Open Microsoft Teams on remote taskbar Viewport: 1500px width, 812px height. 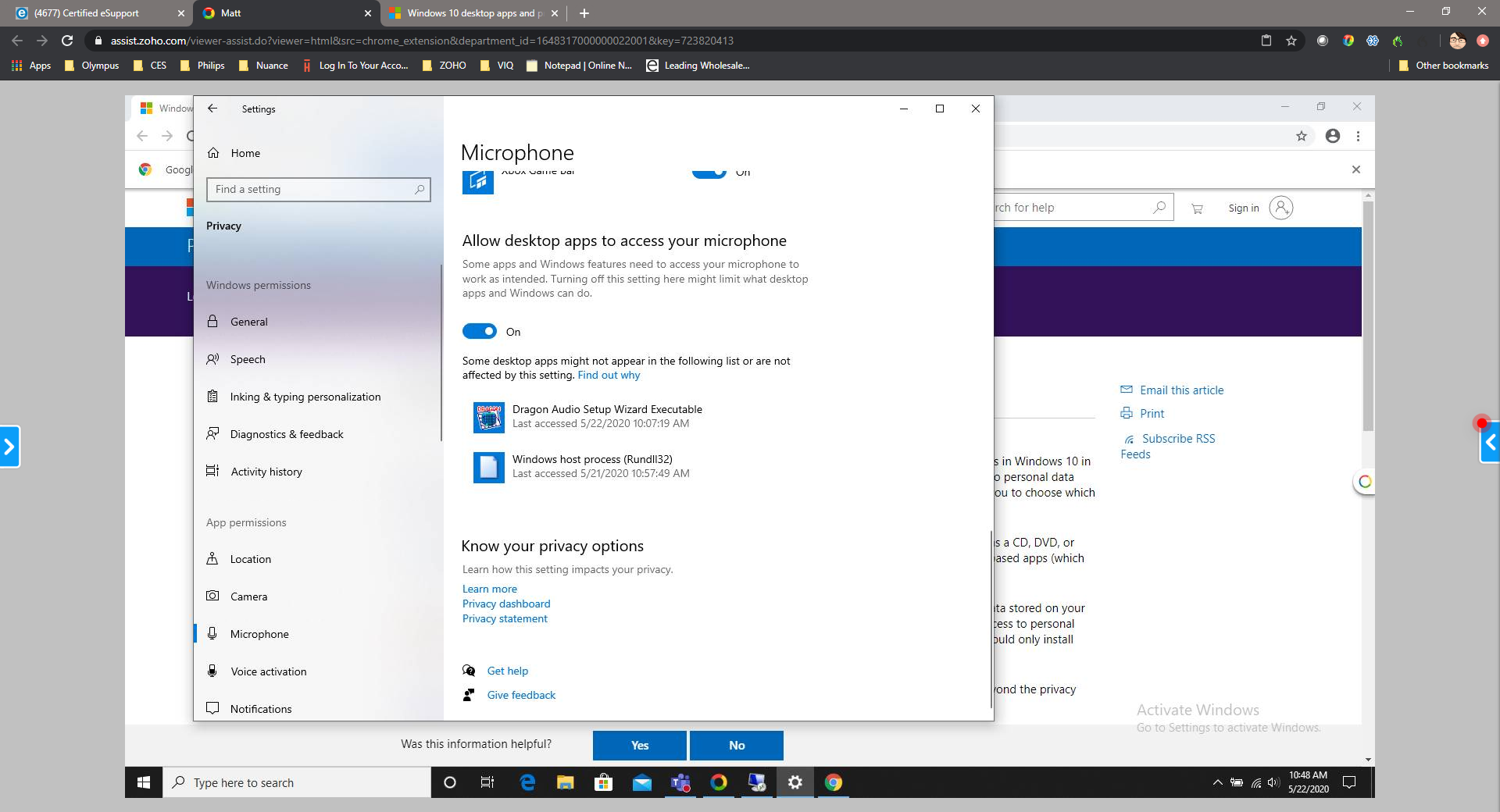[x=680, y=782]
